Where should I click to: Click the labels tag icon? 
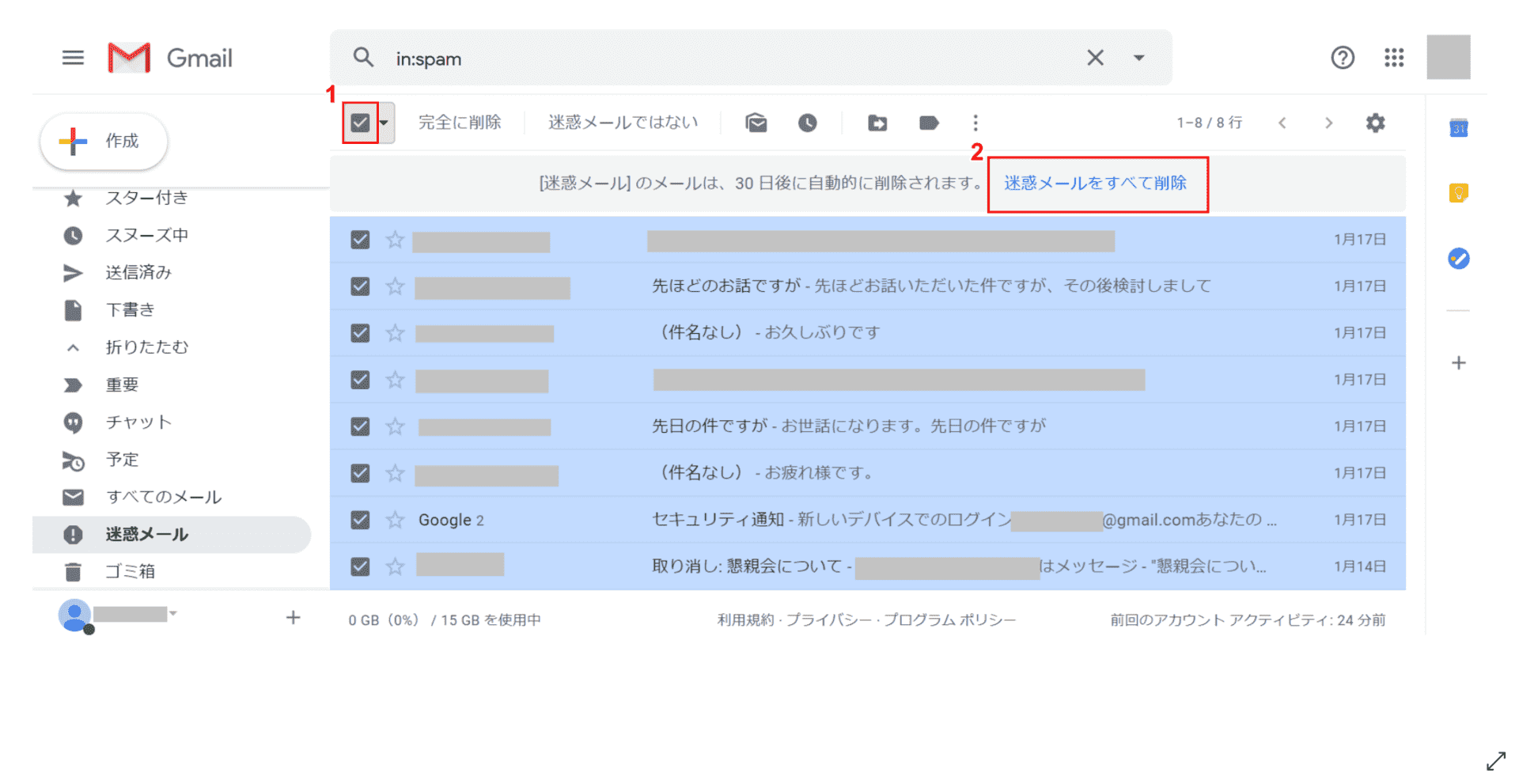pos(929,123)
